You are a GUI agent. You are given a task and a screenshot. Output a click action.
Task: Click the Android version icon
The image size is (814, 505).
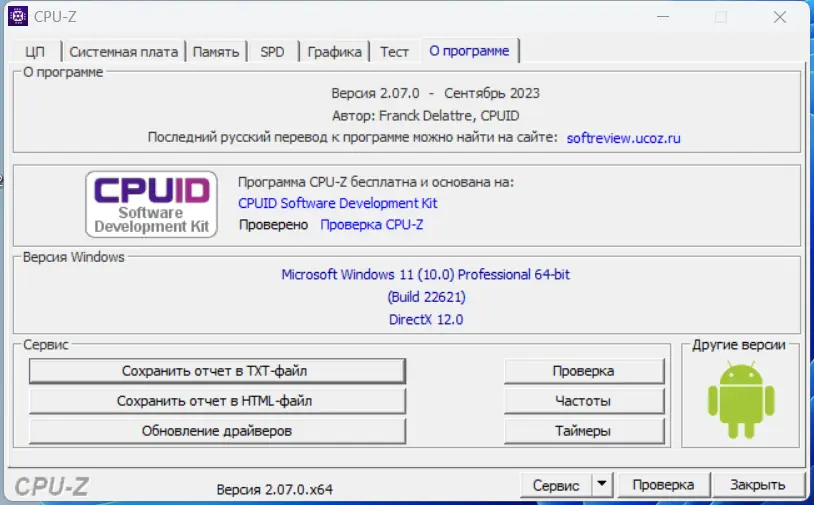click(x=741, y=400)
